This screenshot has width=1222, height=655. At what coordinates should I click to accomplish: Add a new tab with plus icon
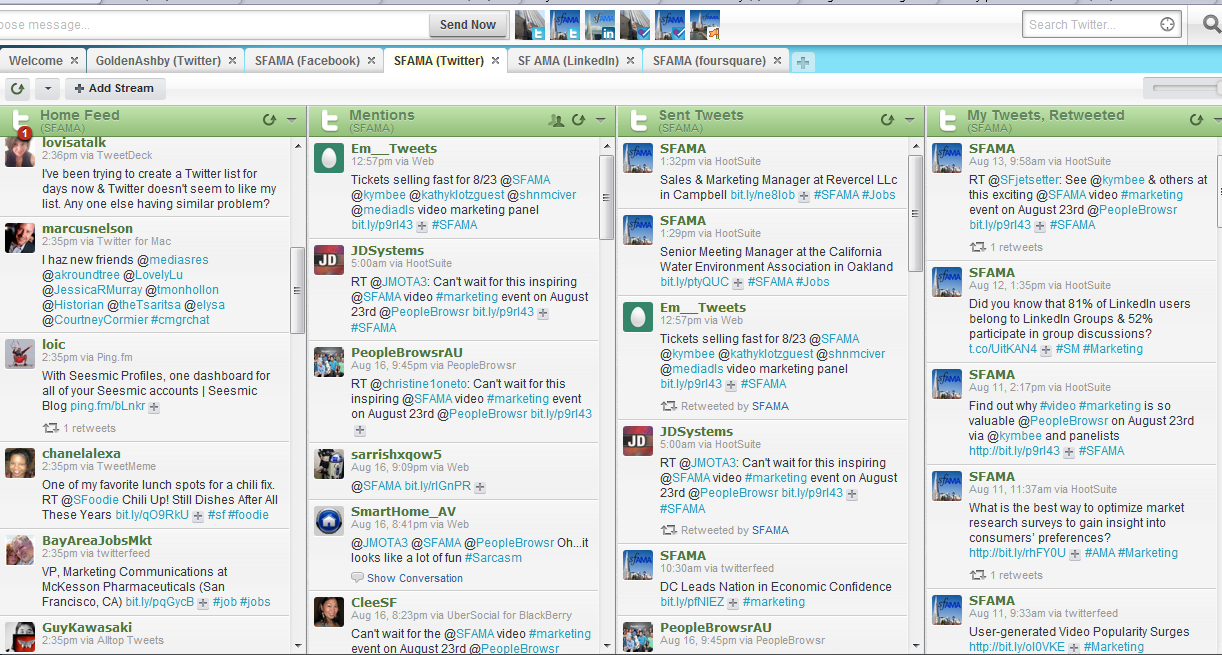coord(803,62)
